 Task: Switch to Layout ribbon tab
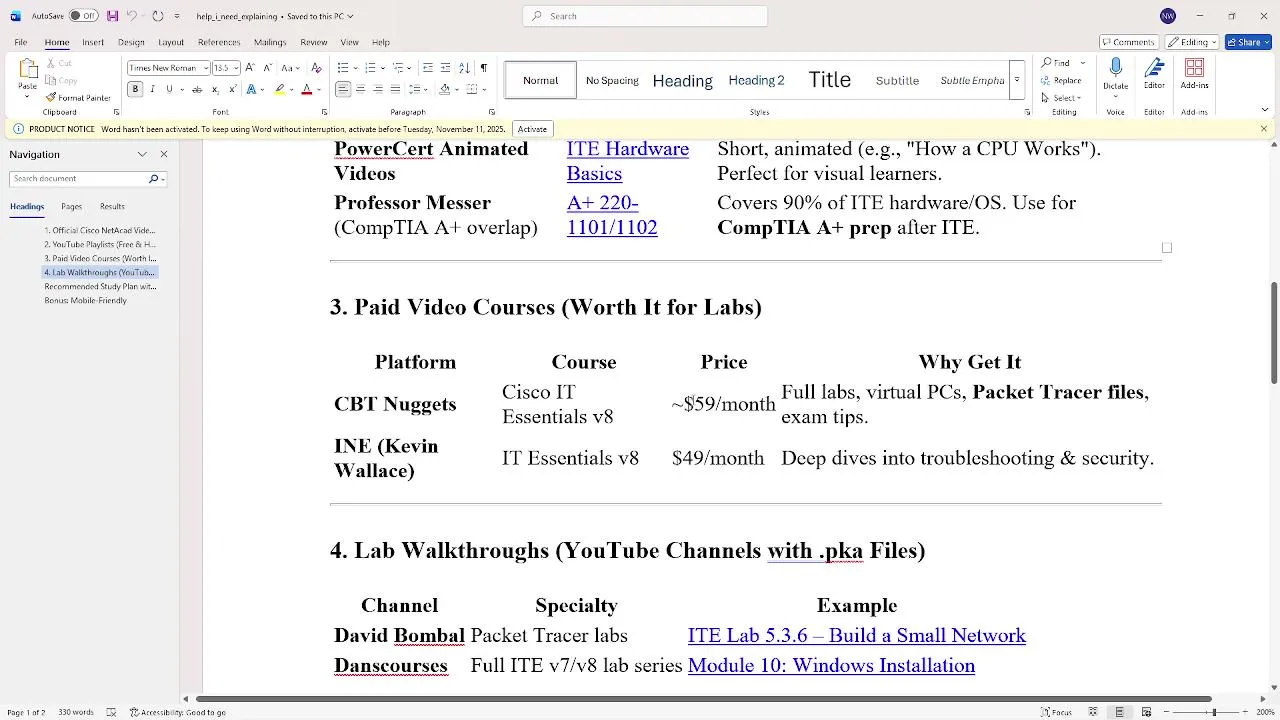point(171,42)
